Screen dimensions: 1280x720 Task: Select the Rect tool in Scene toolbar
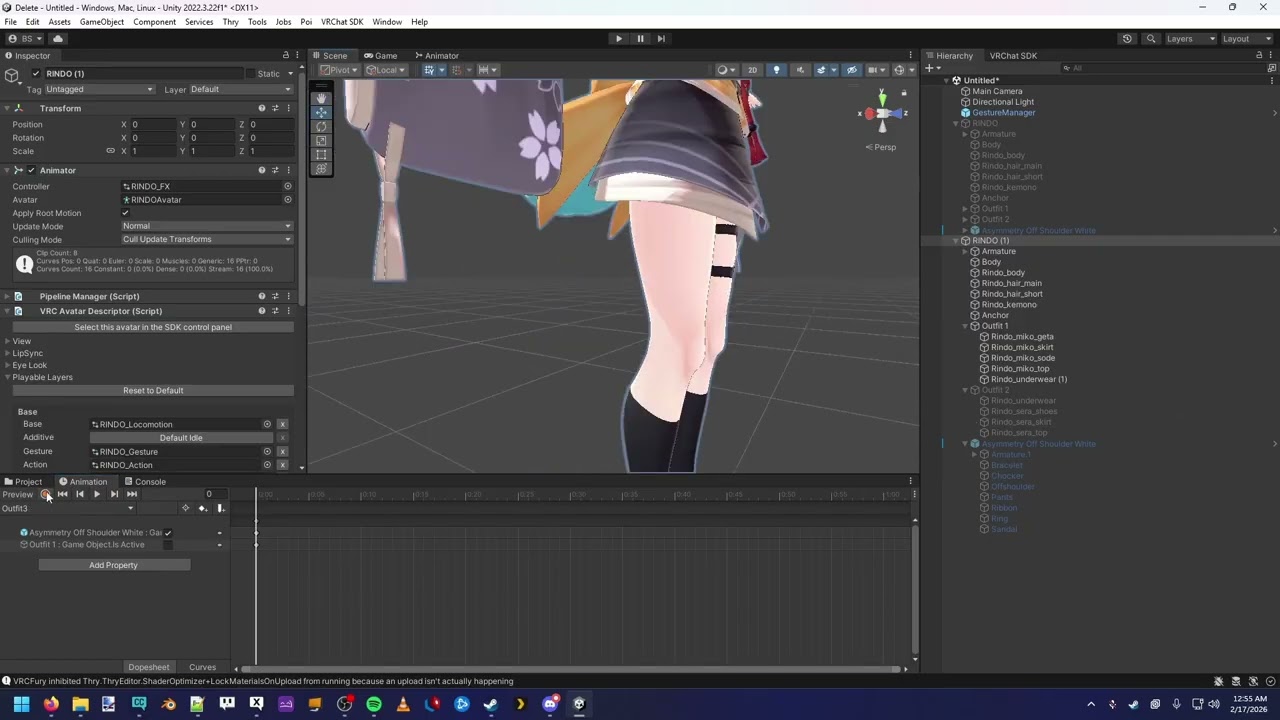(321, 155)
